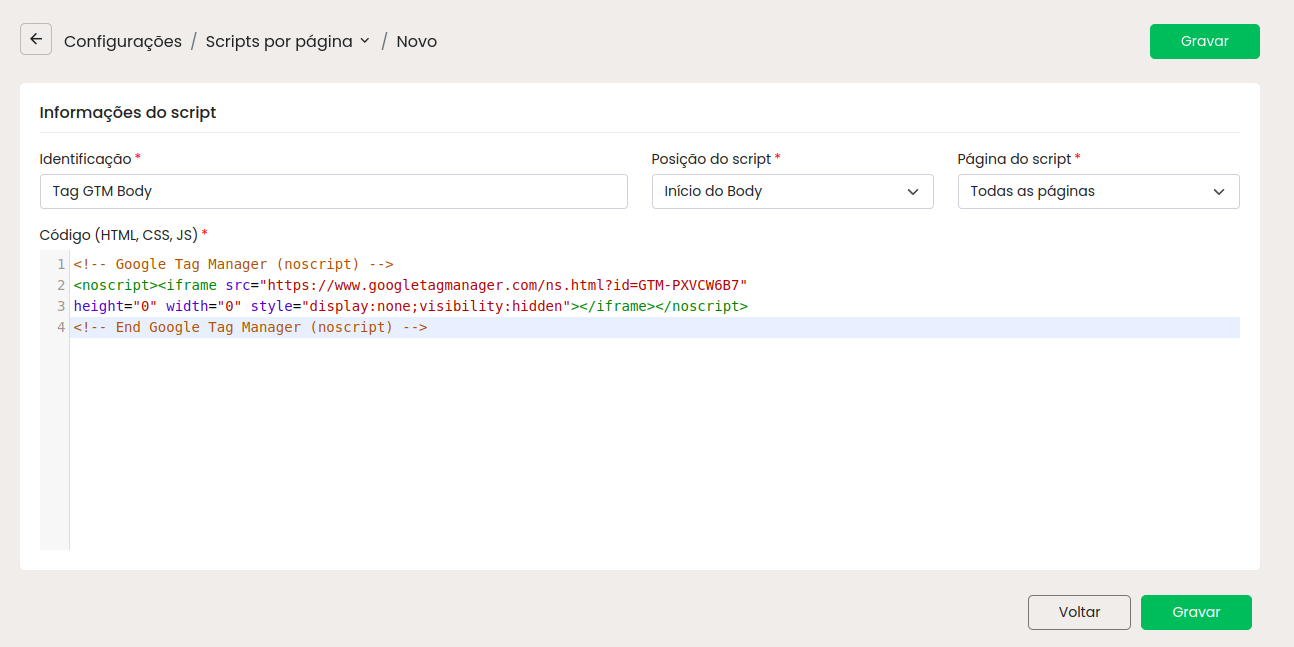1294x647 pixels.
Task: Open the Página do script dropdown
Action: [x=1098, y=191]
